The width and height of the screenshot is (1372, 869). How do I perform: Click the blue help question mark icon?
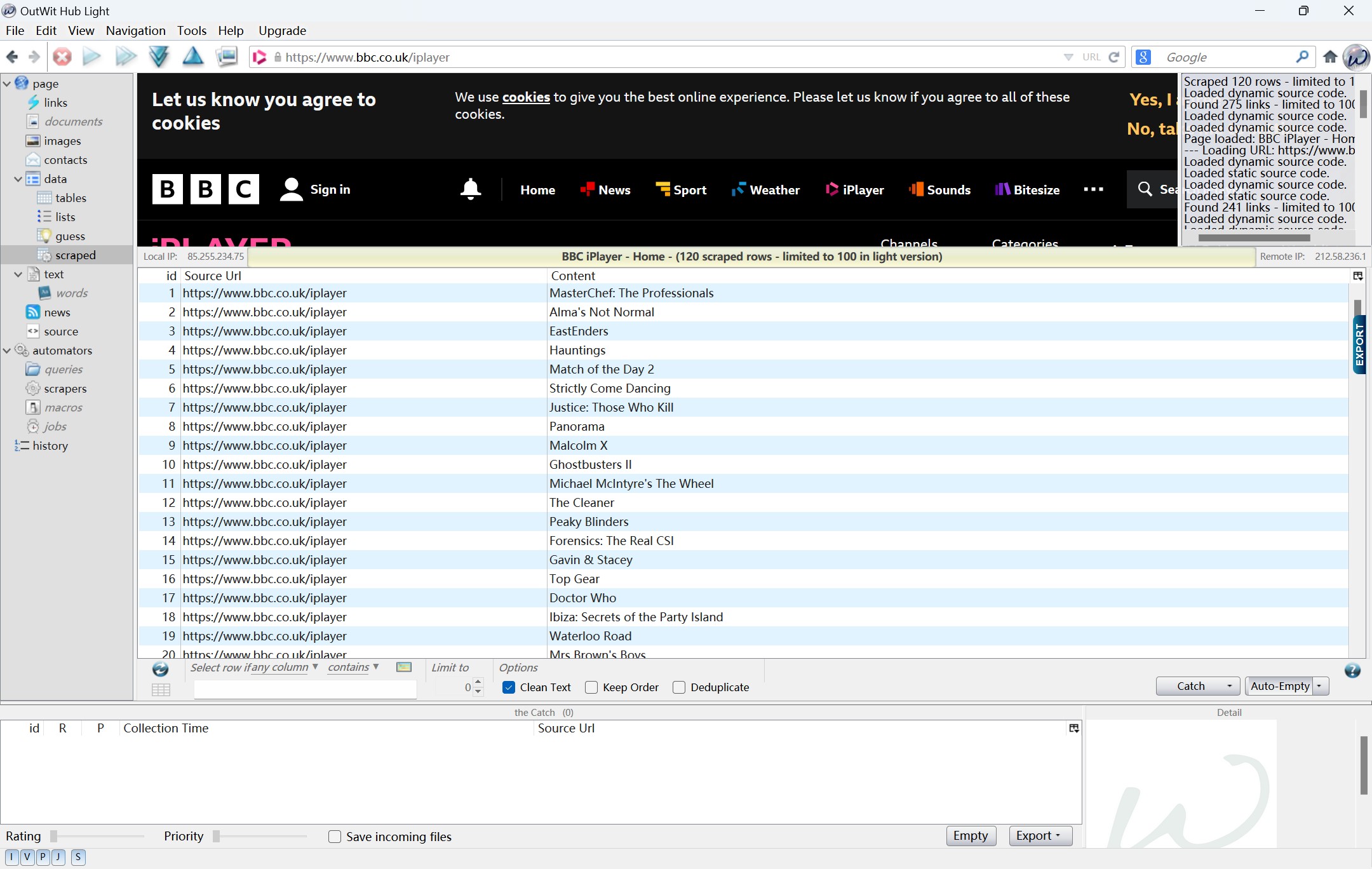pyautogui.click(x=1352, y=671)
